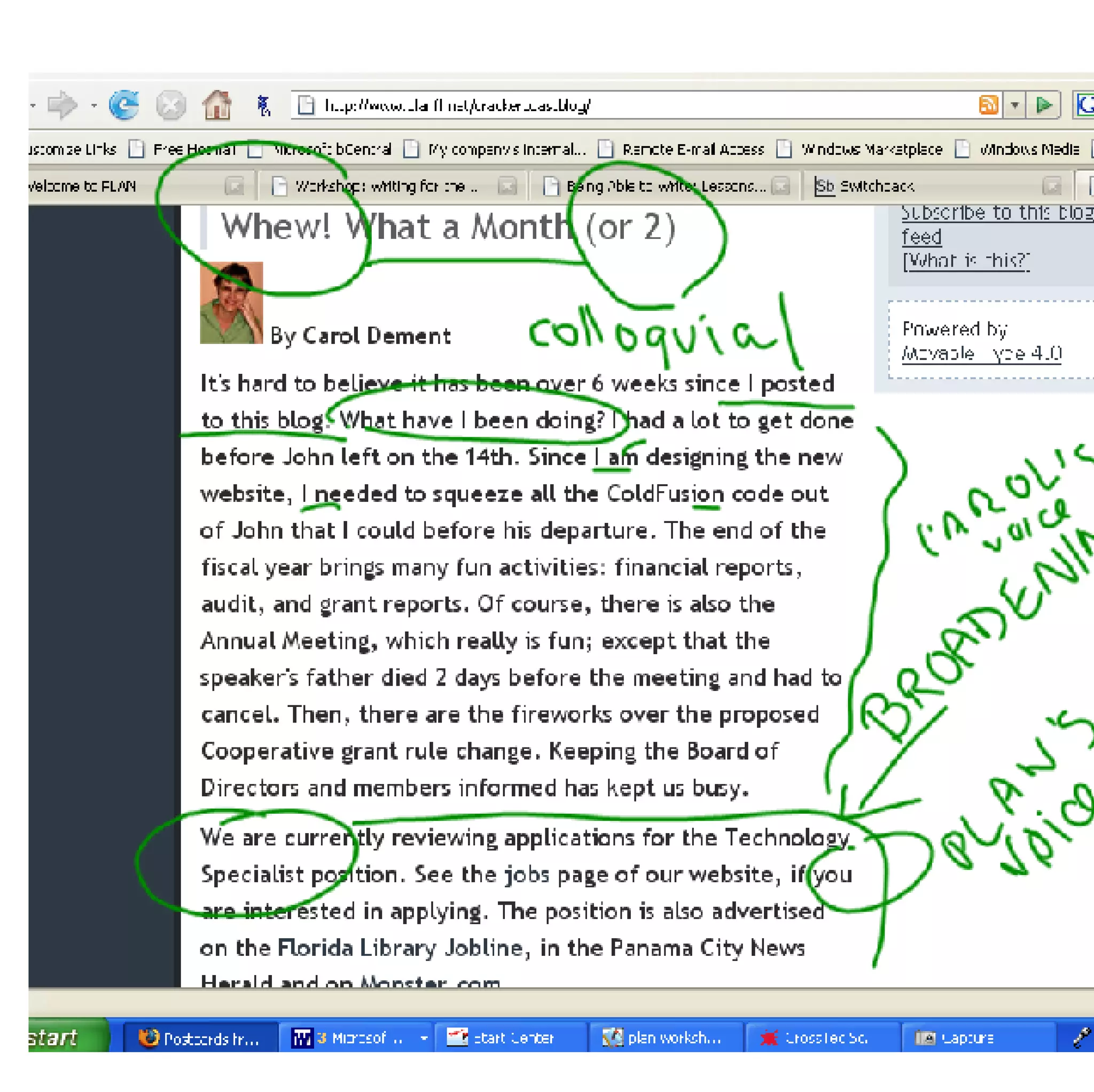Screen dimensions: 1094x1092
Task: Switch to Workshop: writing for the tab
Action: 385,186
